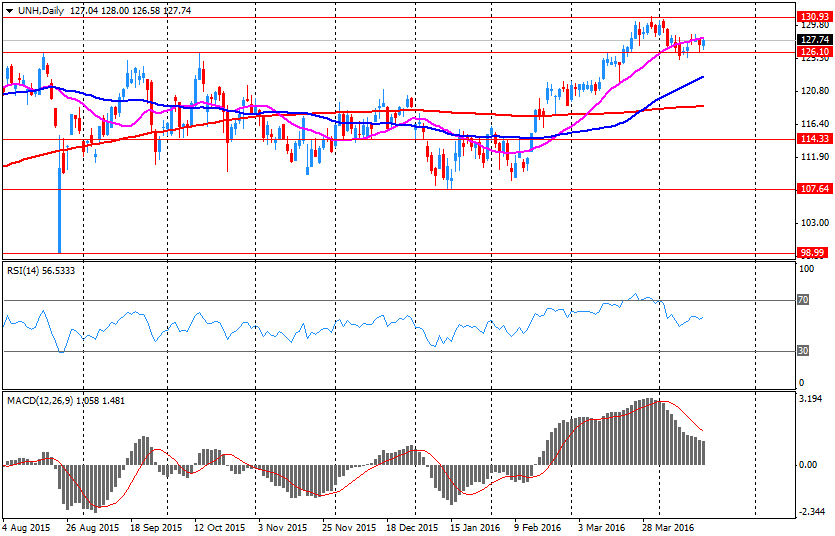The width and height of the screenshot is (835, 536).
Task: Click the RSI 30 level marker
Action: 803,351
